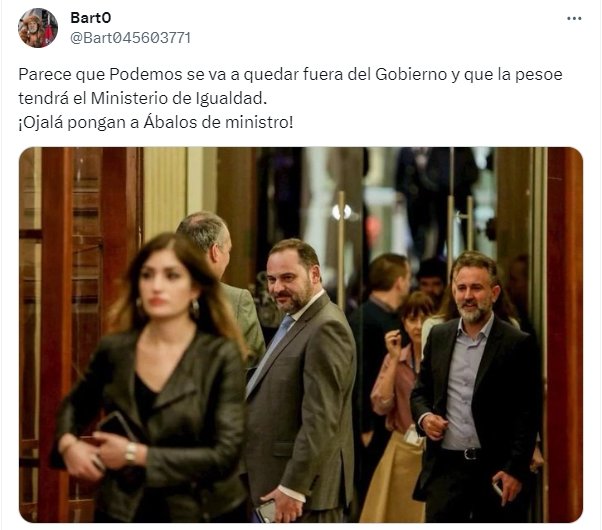Click the glass door handle in the background
Viewport: 602px width, 530px height.
coord(341,250)
